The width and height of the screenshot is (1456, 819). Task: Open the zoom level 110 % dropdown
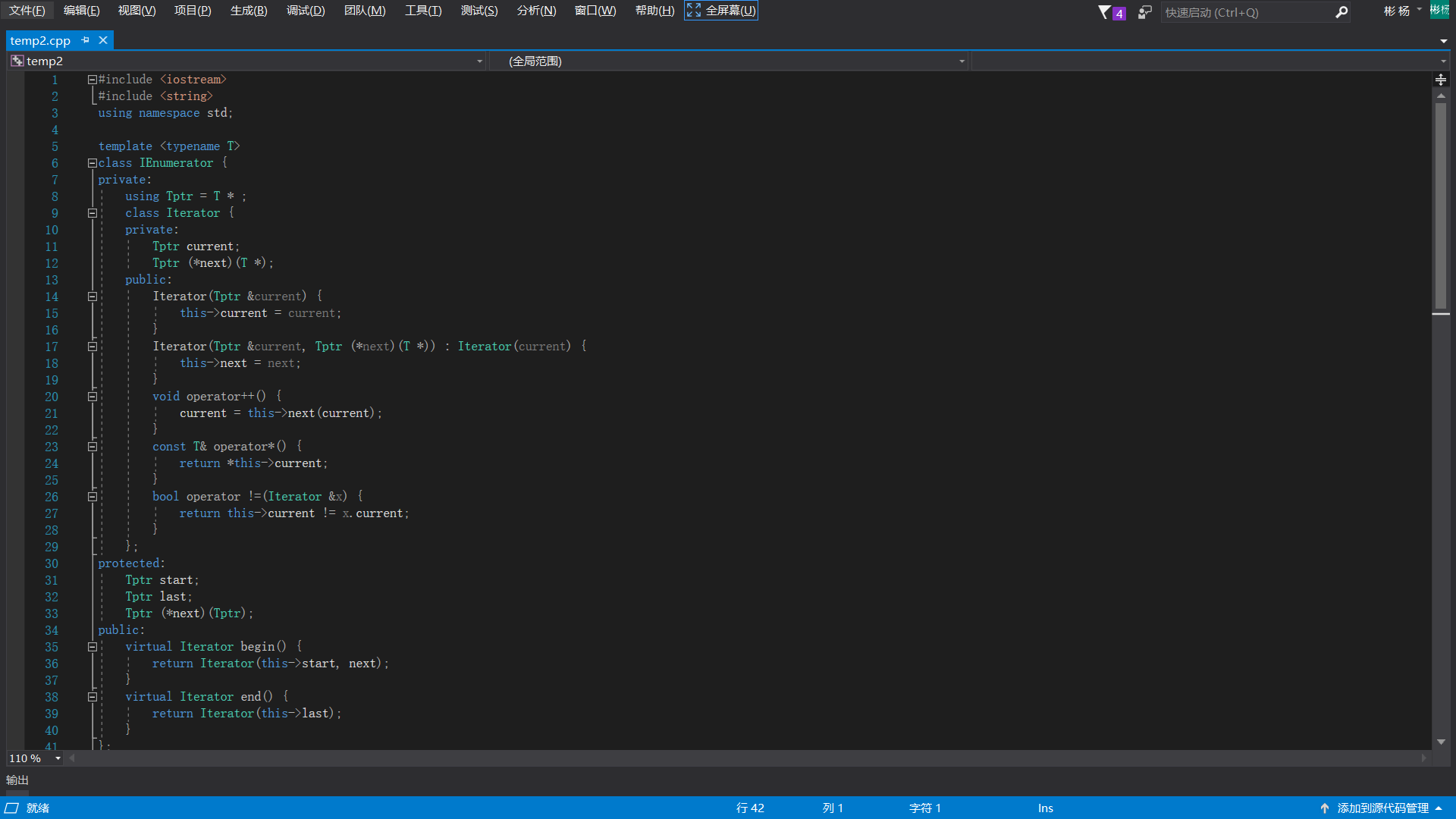click(58, 758)
